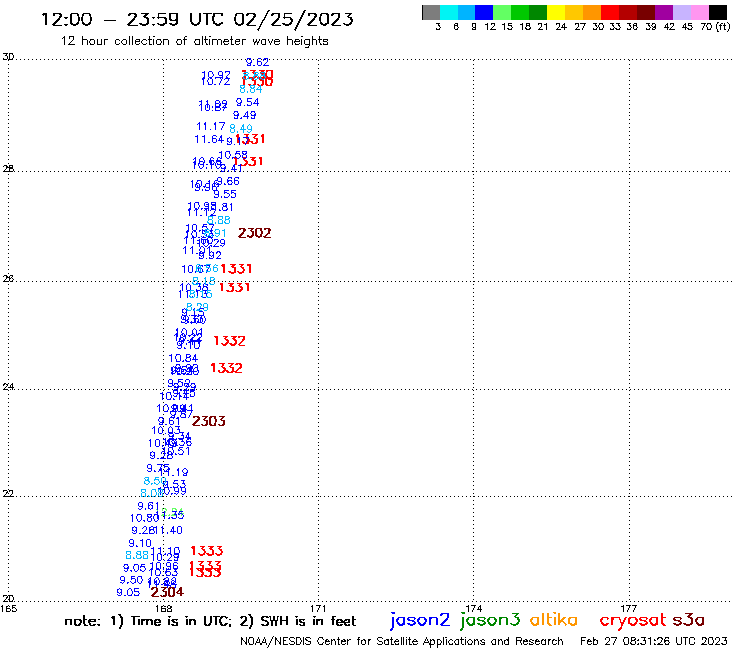Click the light blue value '8.49'

click(241, 128)
